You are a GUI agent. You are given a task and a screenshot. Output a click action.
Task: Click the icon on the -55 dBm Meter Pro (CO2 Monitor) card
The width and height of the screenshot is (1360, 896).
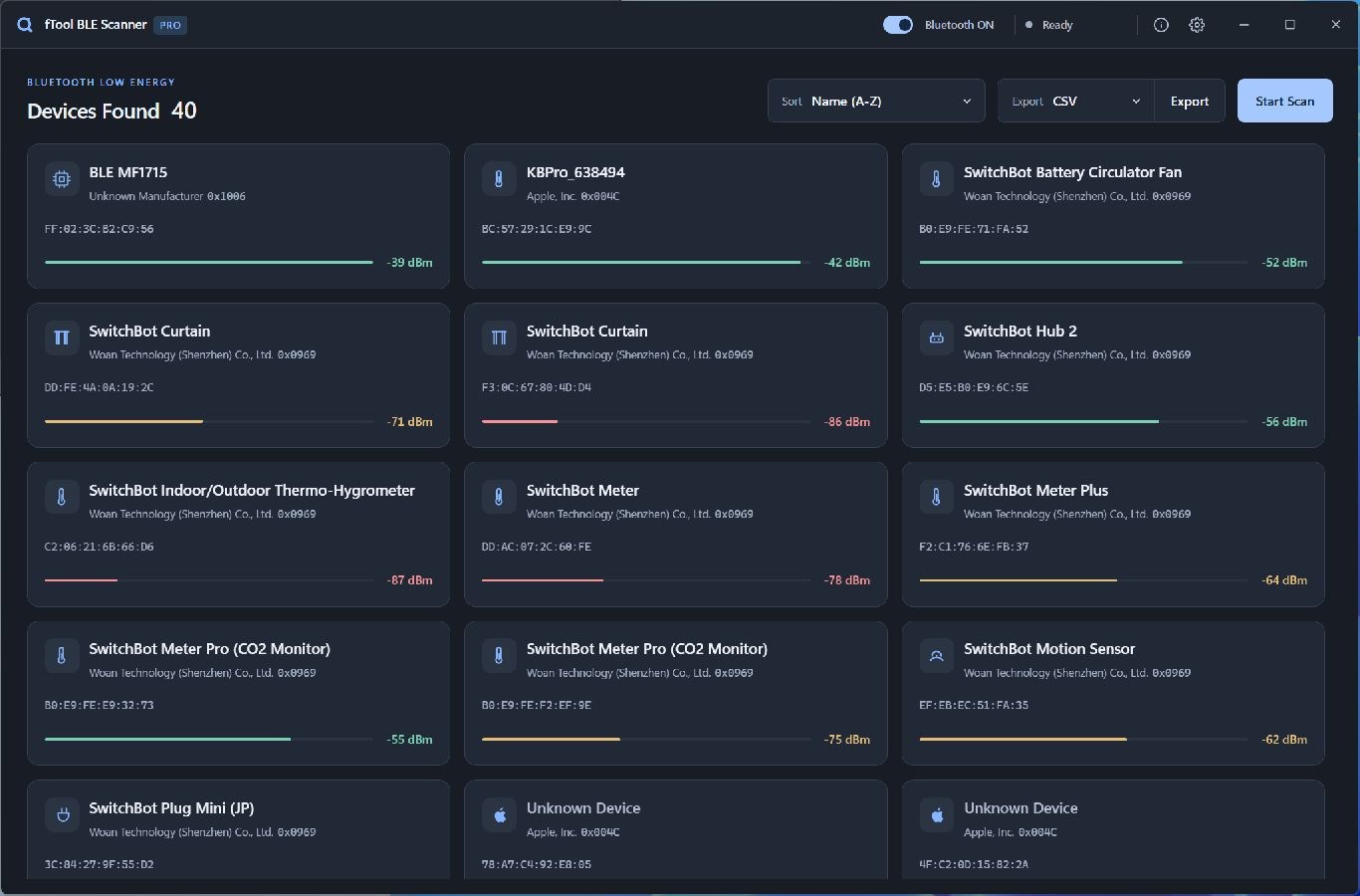[x=62, y=656]
